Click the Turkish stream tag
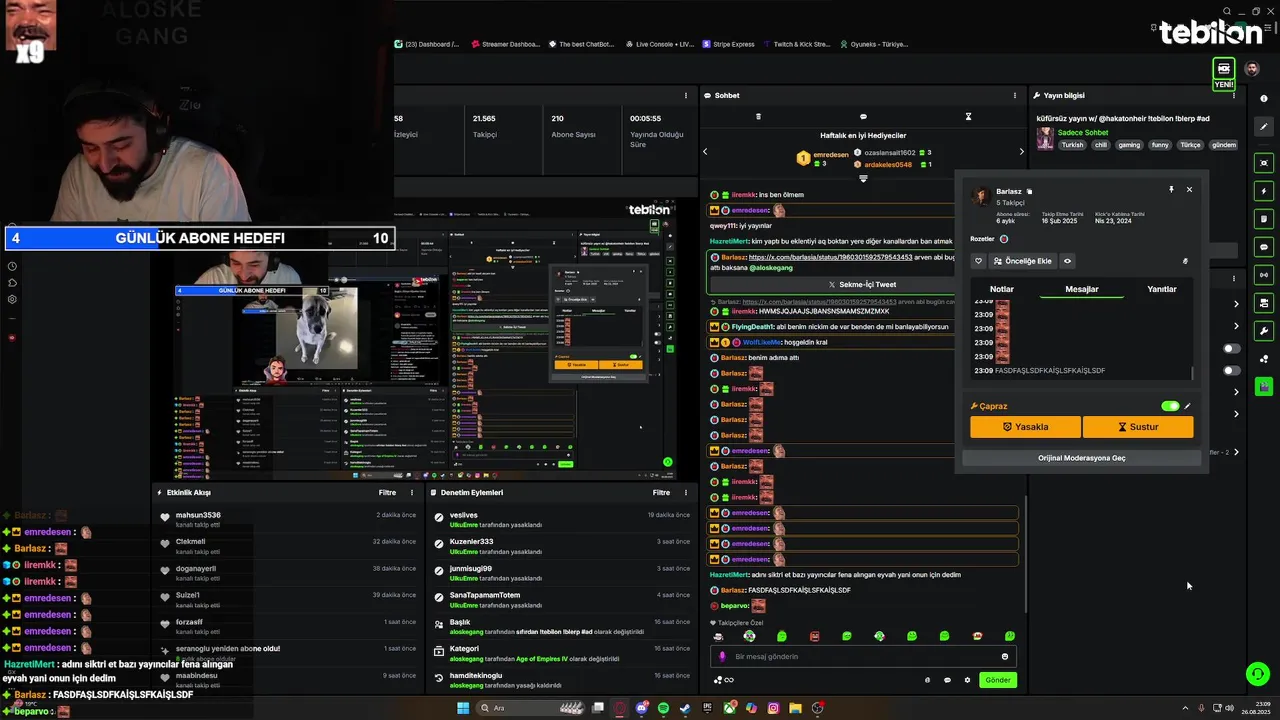This screenshot has width=1280, height=720. 1072,145
